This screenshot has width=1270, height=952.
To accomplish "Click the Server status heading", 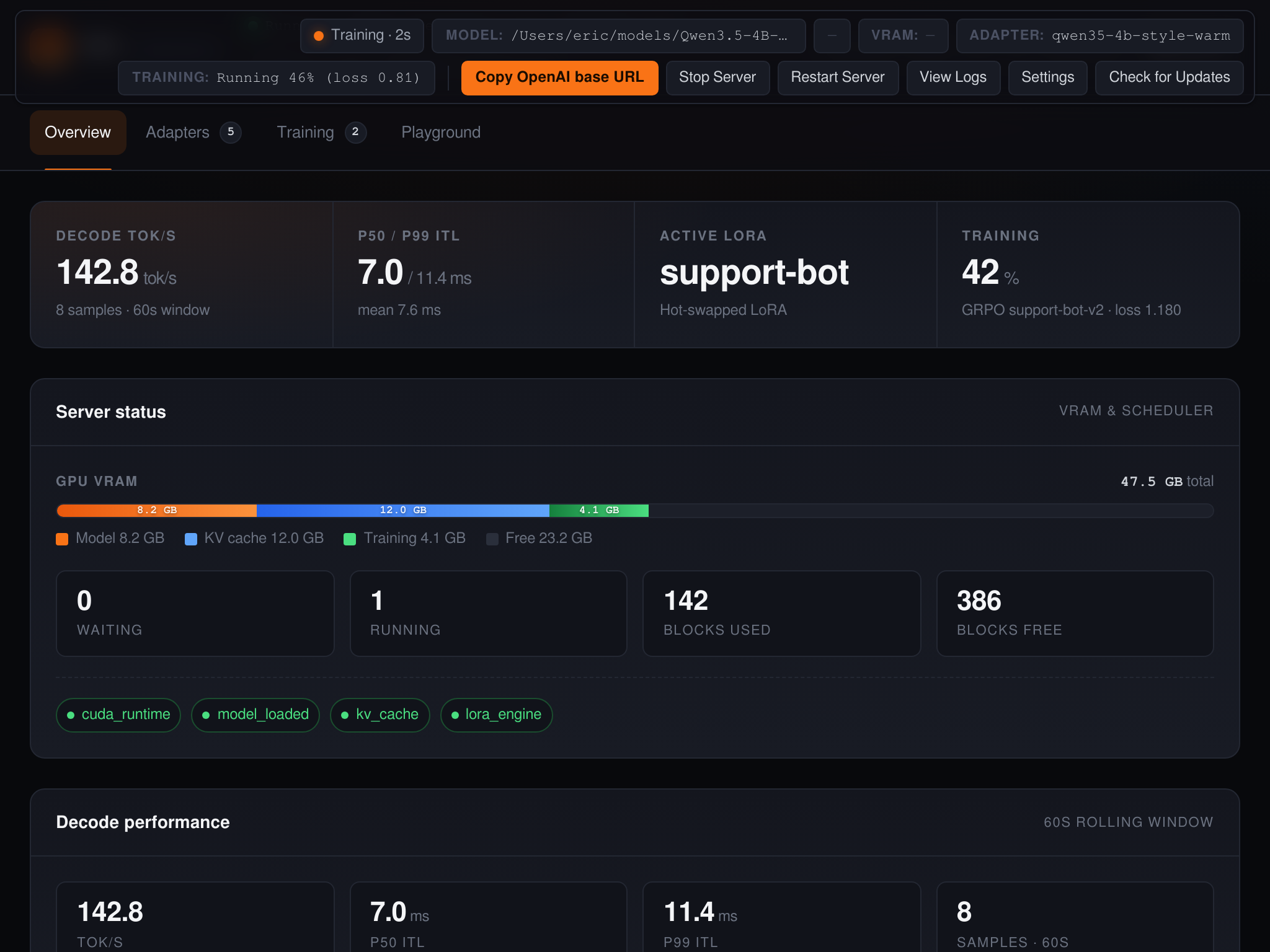I will [x=111, y=412].
